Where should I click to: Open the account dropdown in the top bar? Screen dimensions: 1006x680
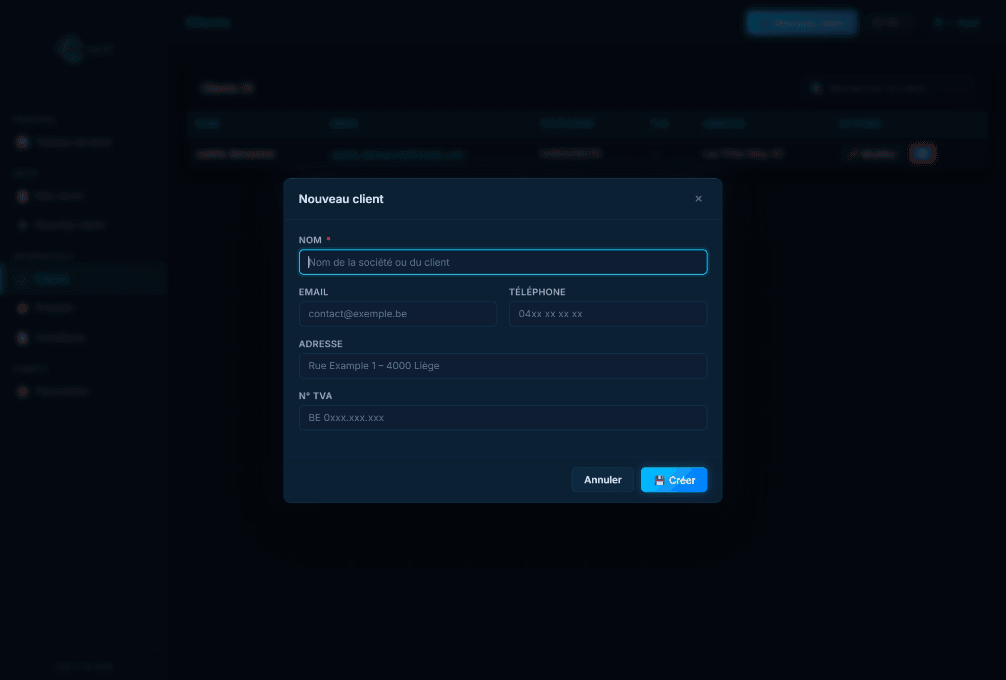pos(955,22)
